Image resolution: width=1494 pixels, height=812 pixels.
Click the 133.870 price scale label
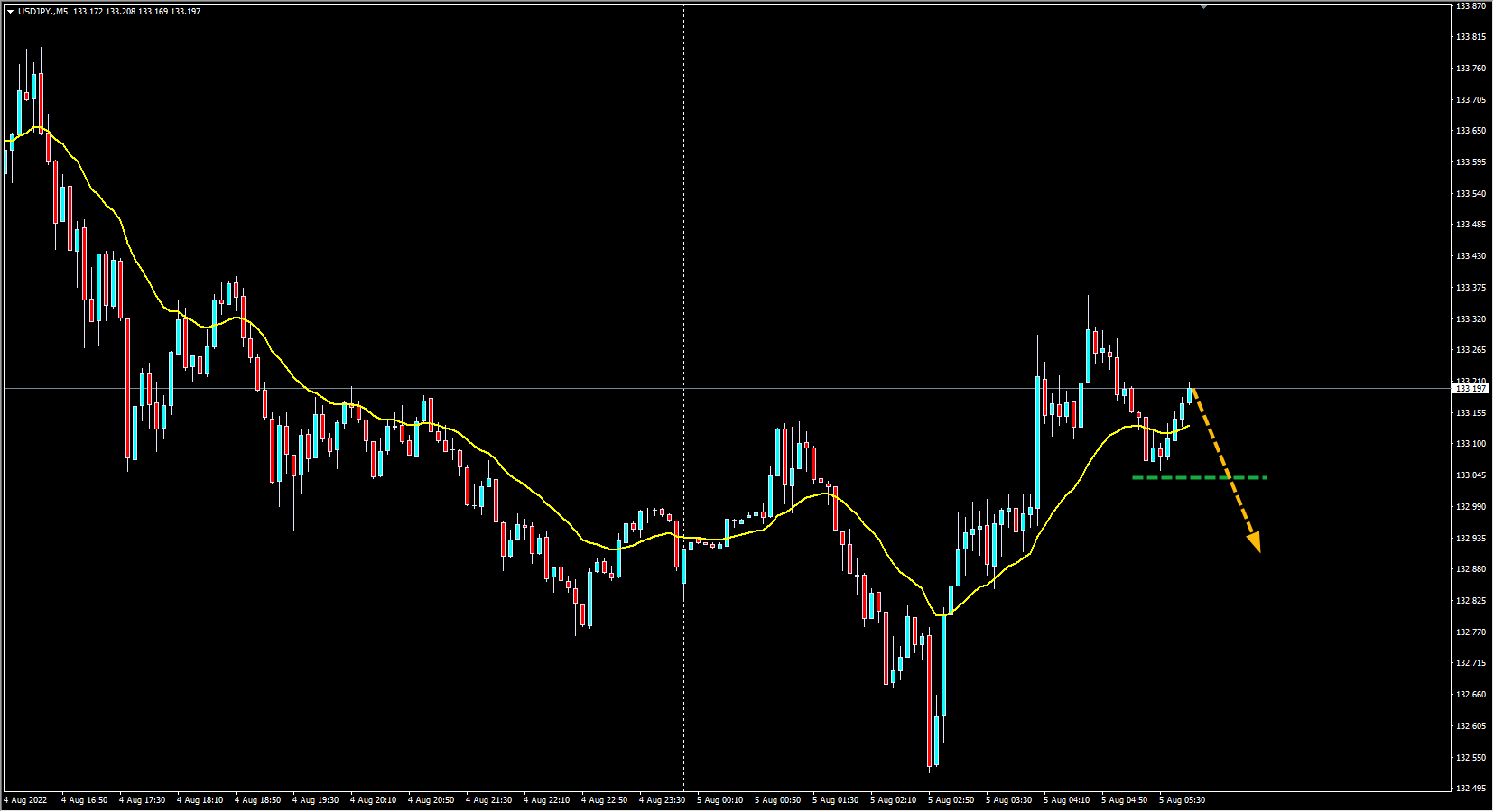pyautogui.click(x=1471, y=6)
